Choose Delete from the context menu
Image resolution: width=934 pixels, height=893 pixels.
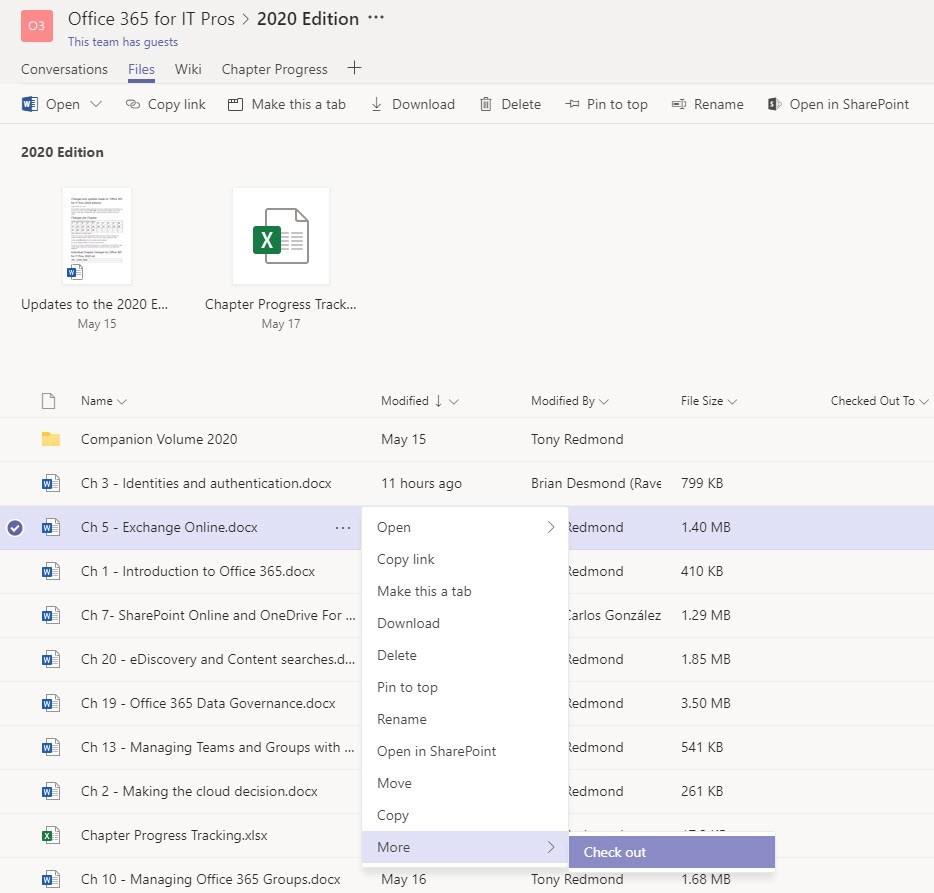coord(465,655)
